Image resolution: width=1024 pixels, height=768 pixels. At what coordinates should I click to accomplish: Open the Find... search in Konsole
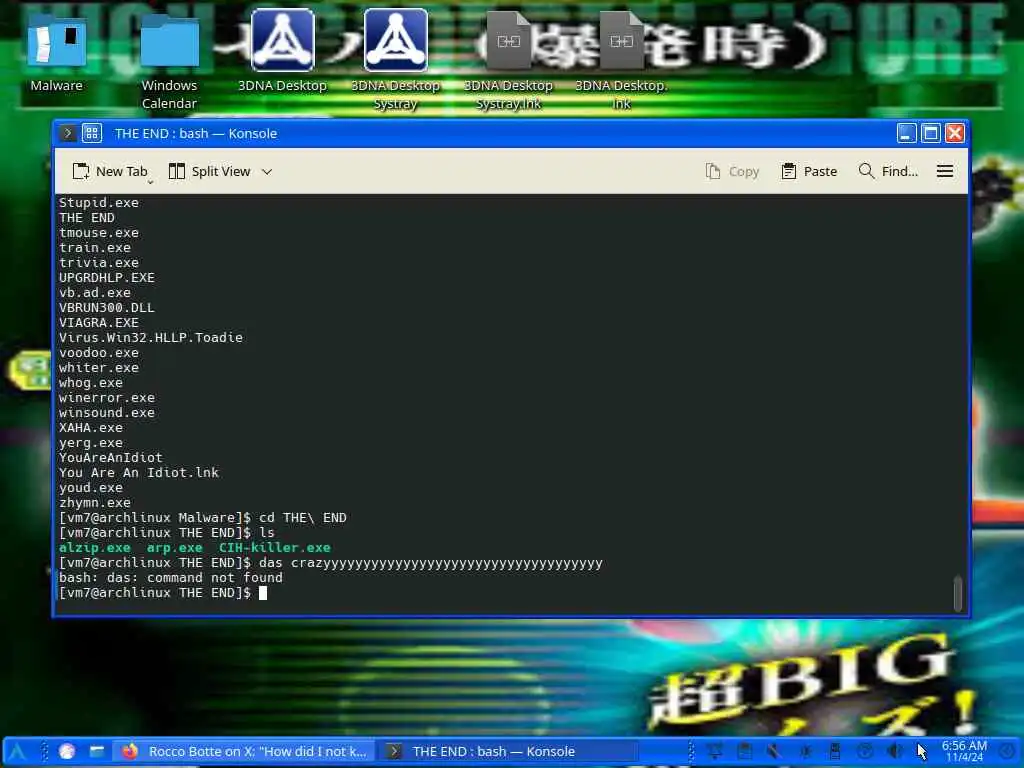tap(888, 171)
